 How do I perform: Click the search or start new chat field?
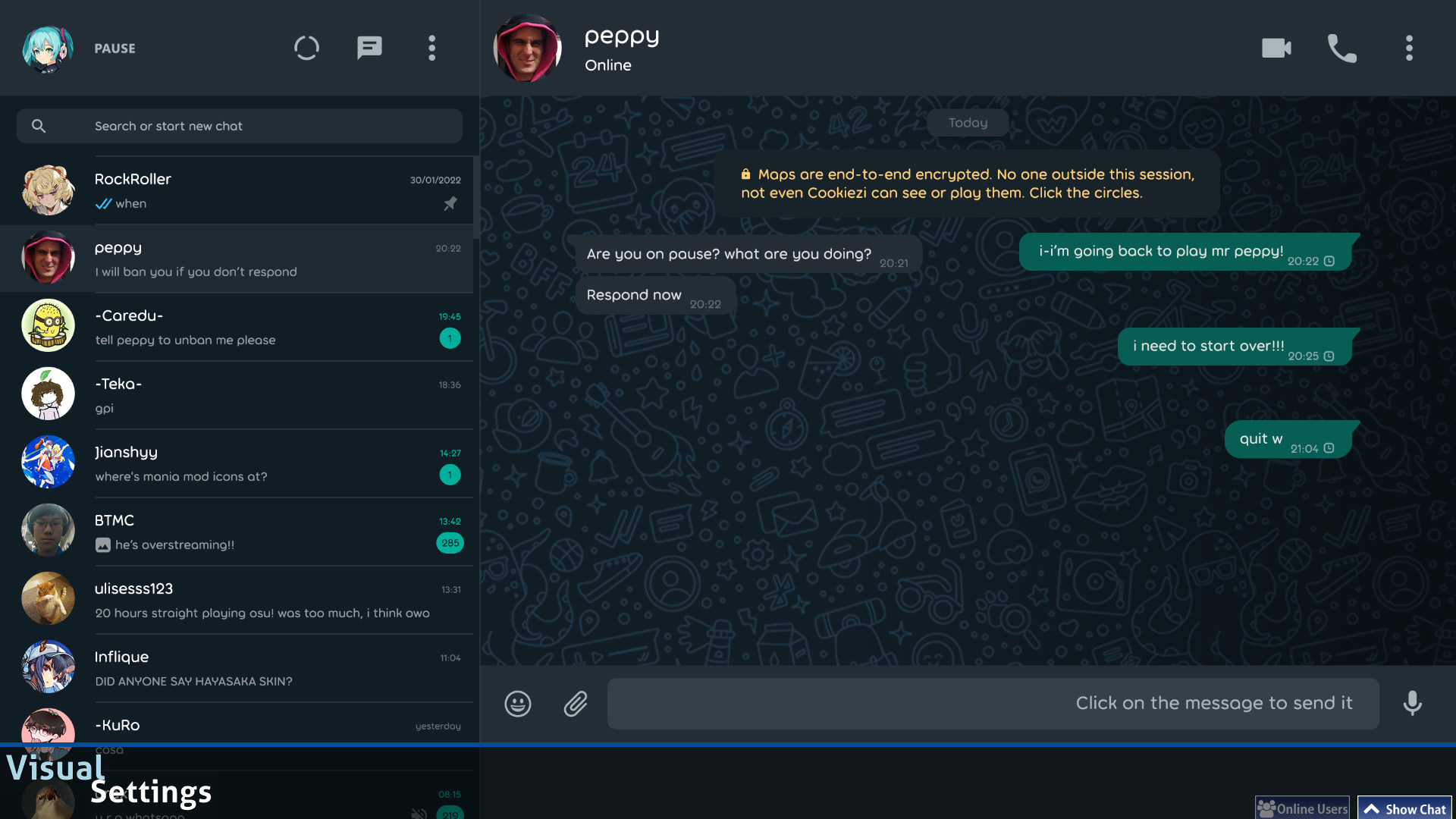click(240, 126)
